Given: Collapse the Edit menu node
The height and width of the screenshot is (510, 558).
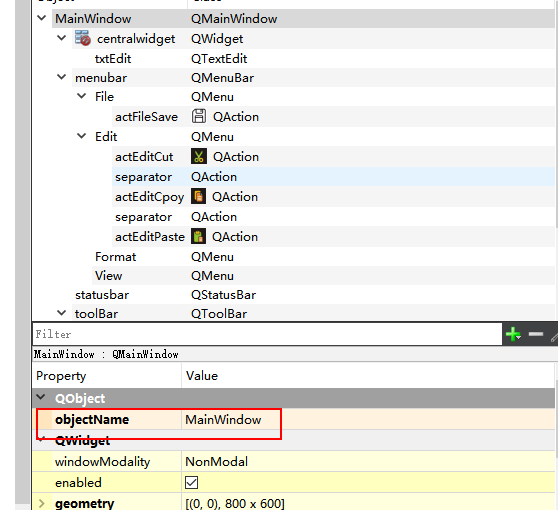Looking at the screenshot, I should (x=81, y=136).
